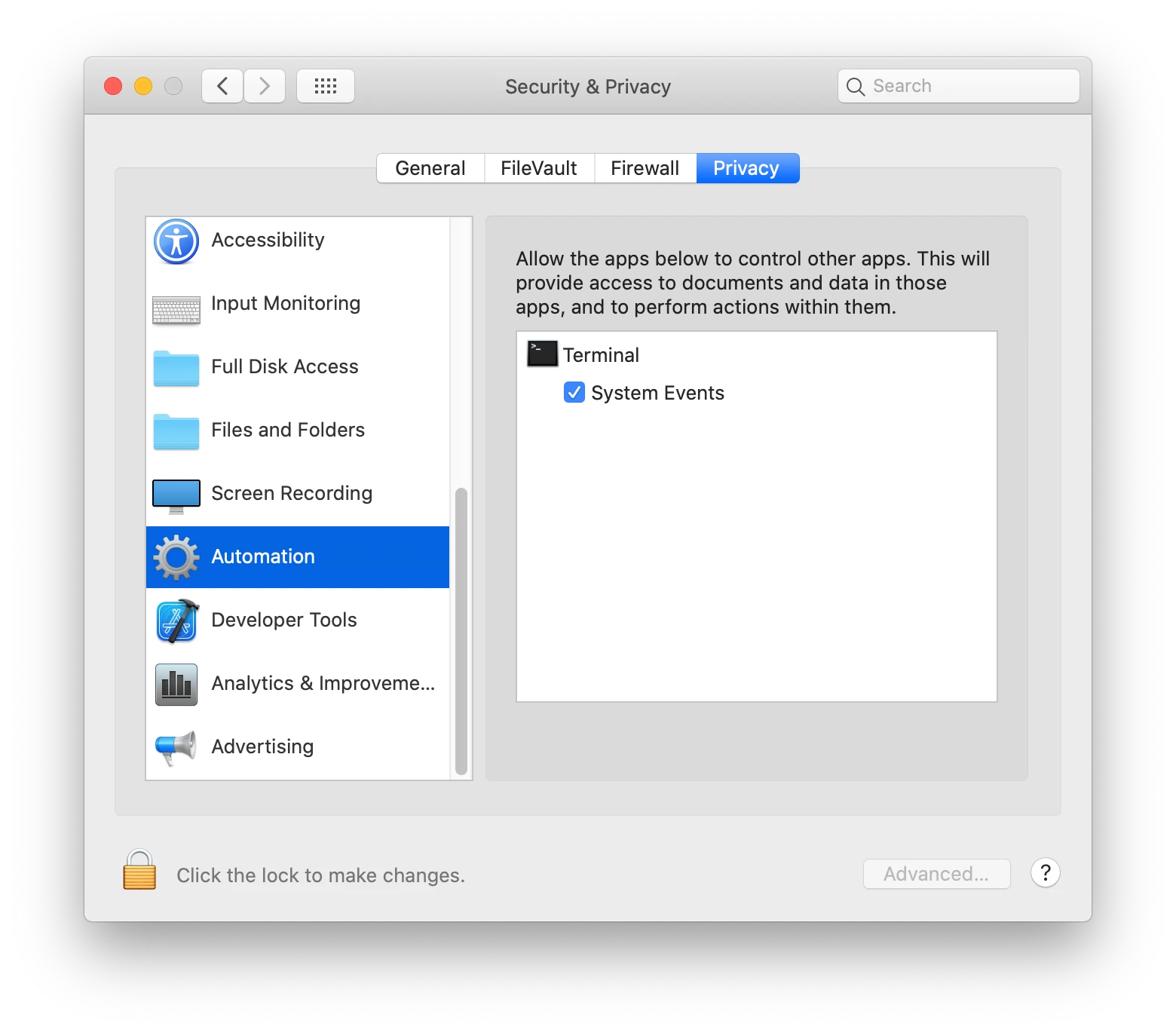Show all preferences grid button

tap(326, 86)
